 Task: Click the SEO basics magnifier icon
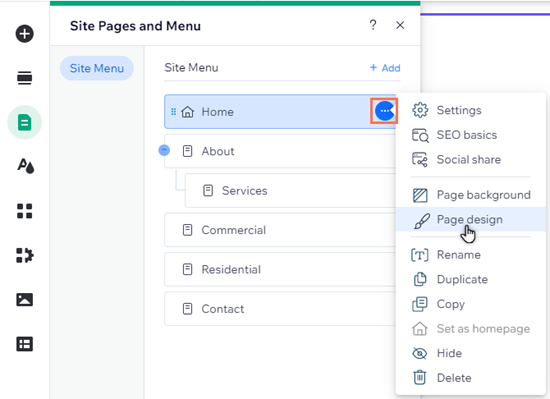coord(420,135)
